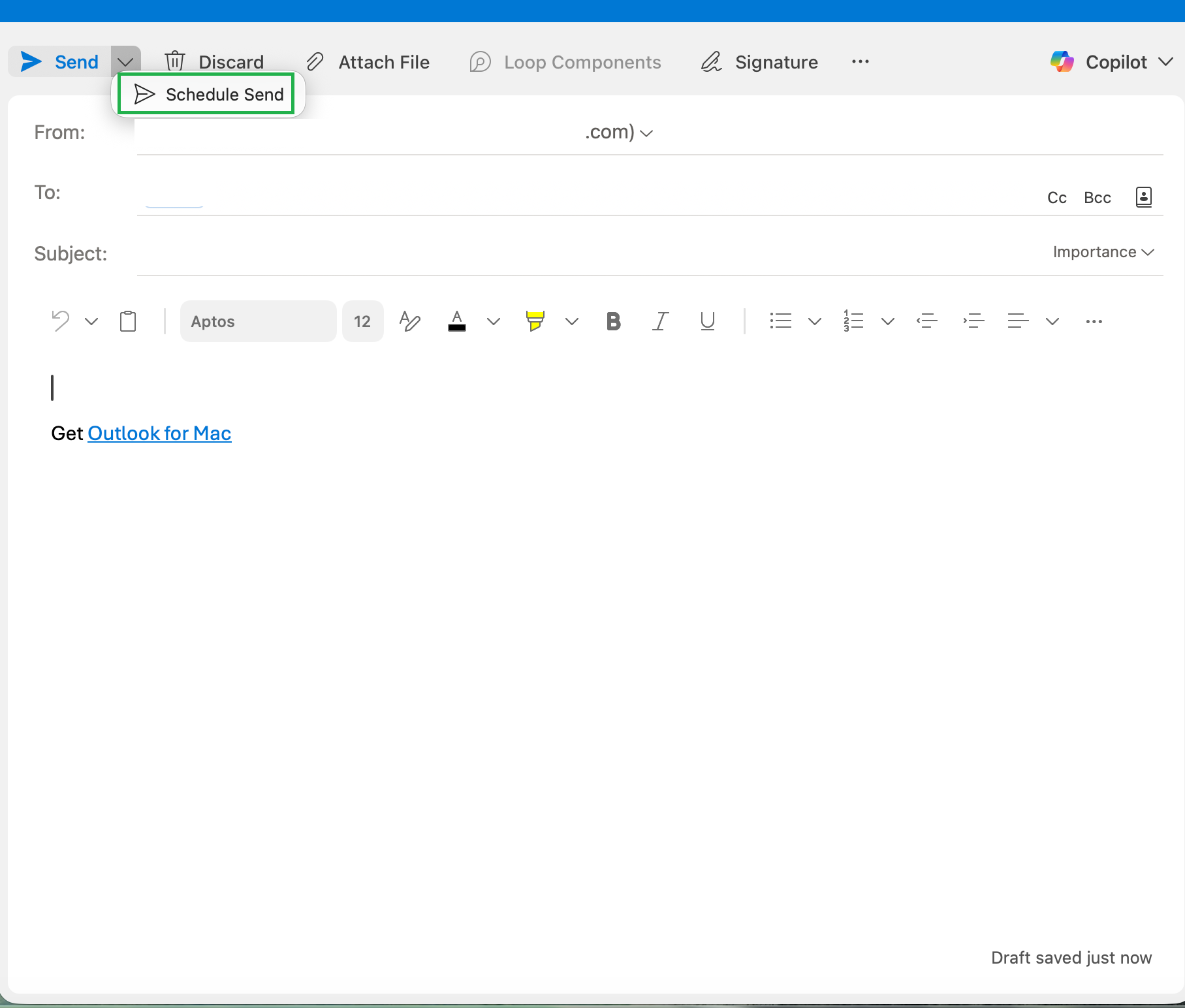The width and height of the screenshot is (1185, 1008).
Task: Open the Copilot menu
Action: [x=1111, y=62]
